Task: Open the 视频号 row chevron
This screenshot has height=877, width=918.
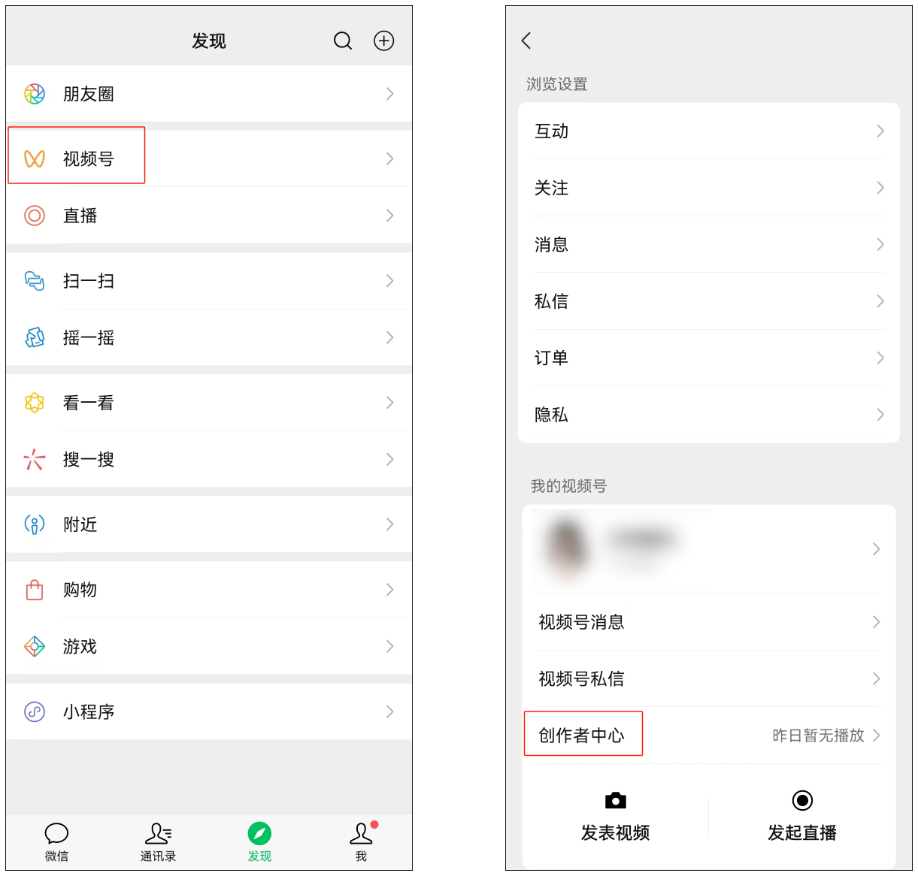Action: pyautogui.click(x=390, y=159)
